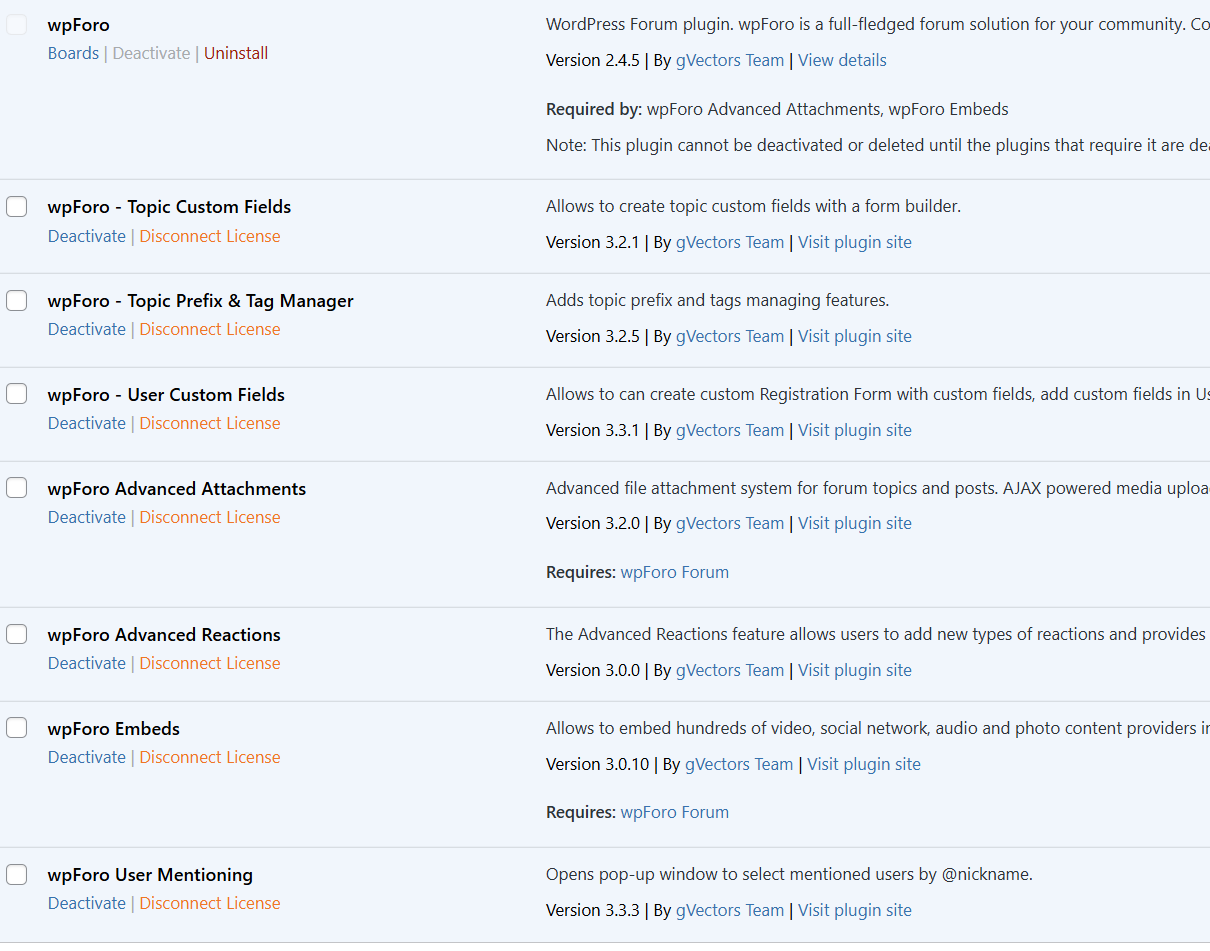This screenshot has height=951, width=1210.
Task: Check the wpForo - User Custom Fields checkbox
Action: (17, 394)
